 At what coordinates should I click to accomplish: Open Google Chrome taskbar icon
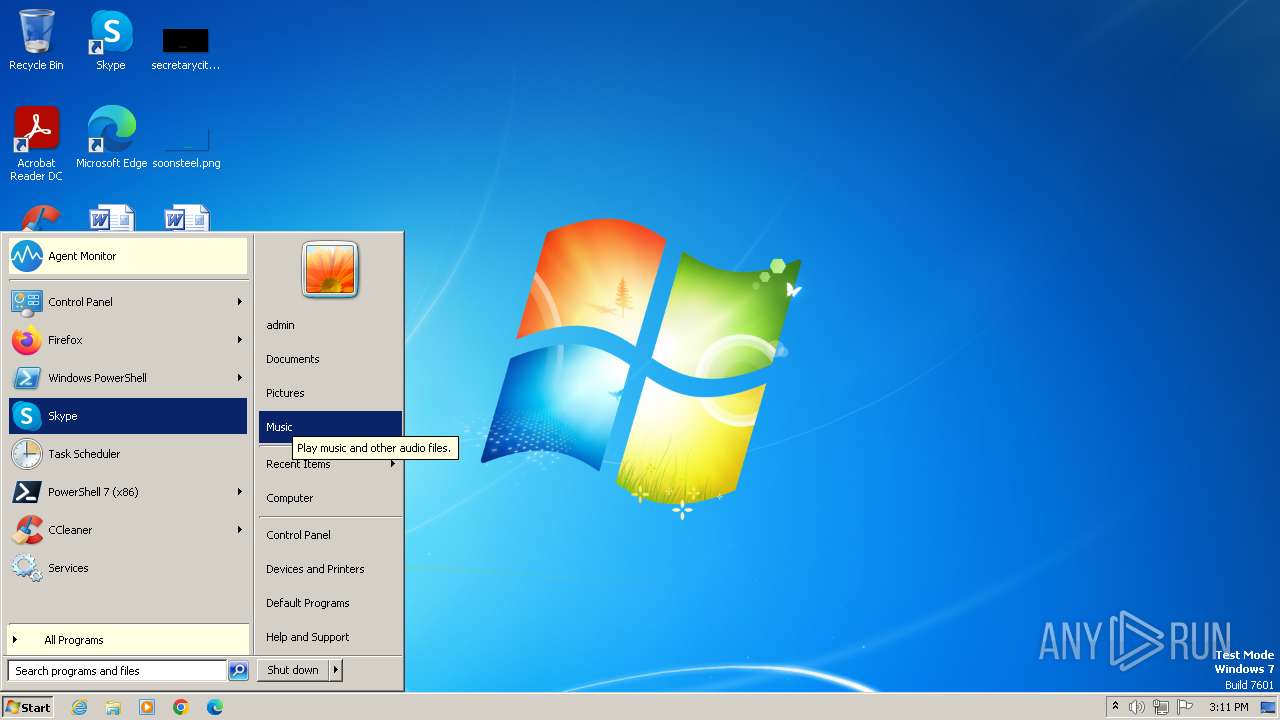coord(181,707)
